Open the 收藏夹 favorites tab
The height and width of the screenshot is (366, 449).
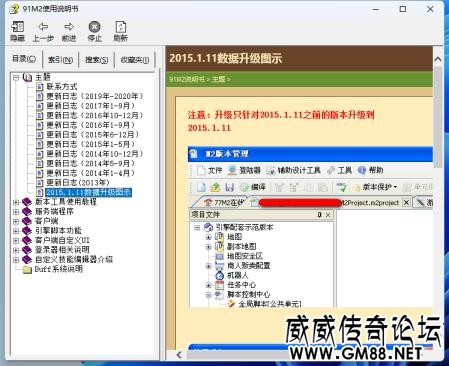click(x=135, y=60)
